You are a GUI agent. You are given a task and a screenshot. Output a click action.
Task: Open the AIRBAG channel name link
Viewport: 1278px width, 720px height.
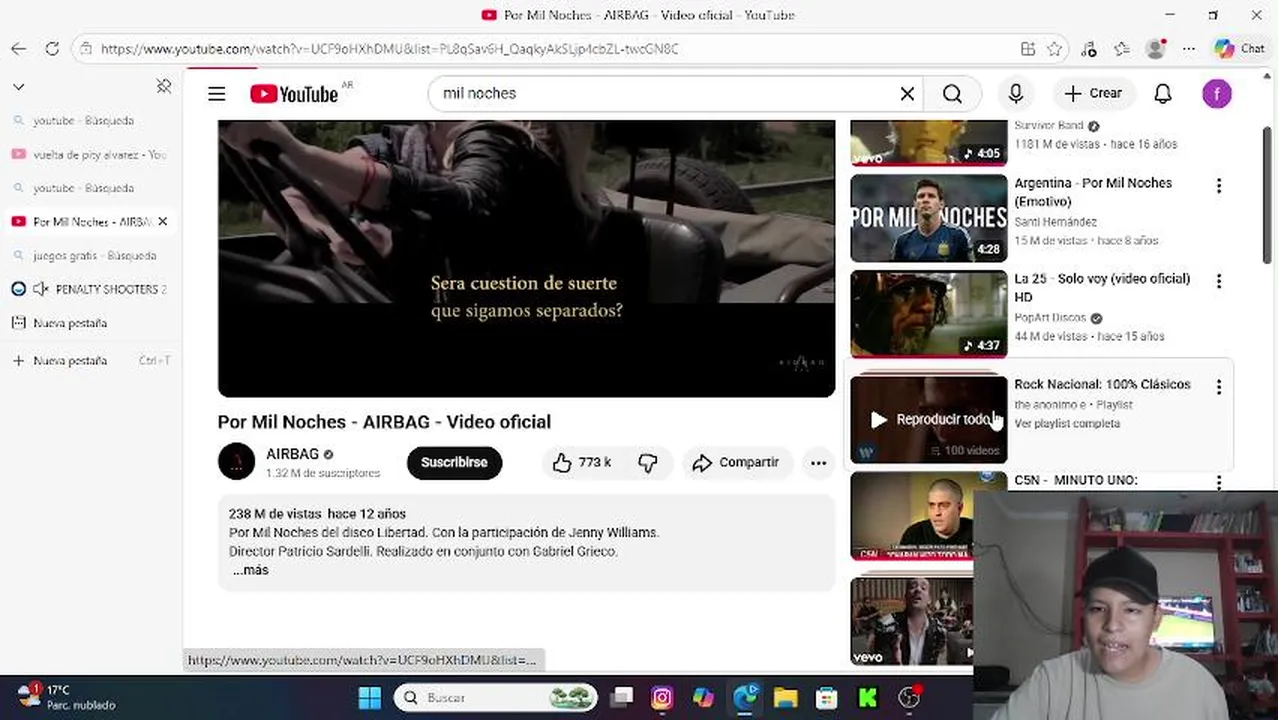point(292,454)
